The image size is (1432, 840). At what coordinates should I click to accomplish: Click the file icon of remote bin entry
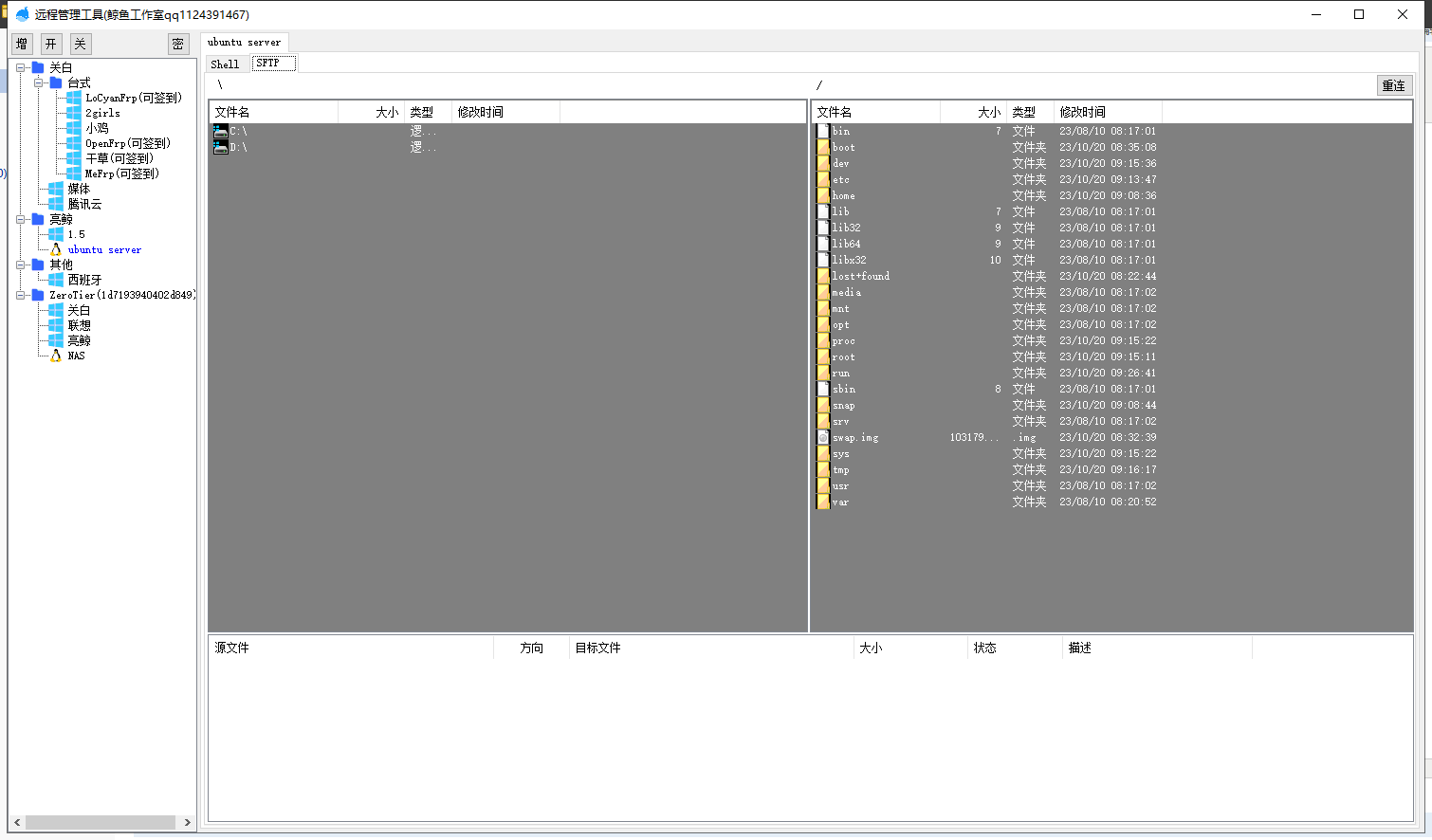[x=823, y=131]
